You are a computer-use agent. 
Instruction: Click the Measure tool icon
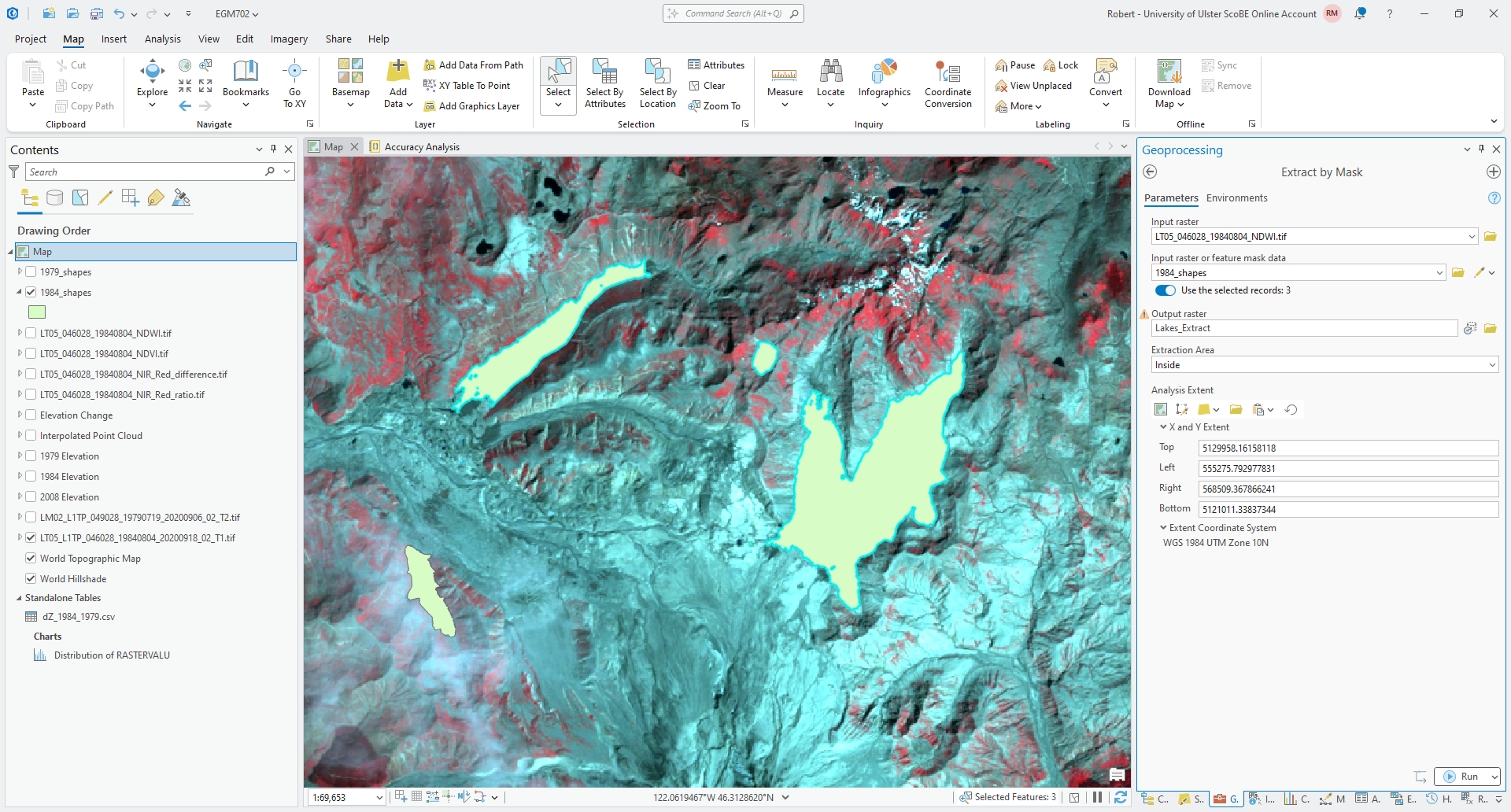point(785,75)
